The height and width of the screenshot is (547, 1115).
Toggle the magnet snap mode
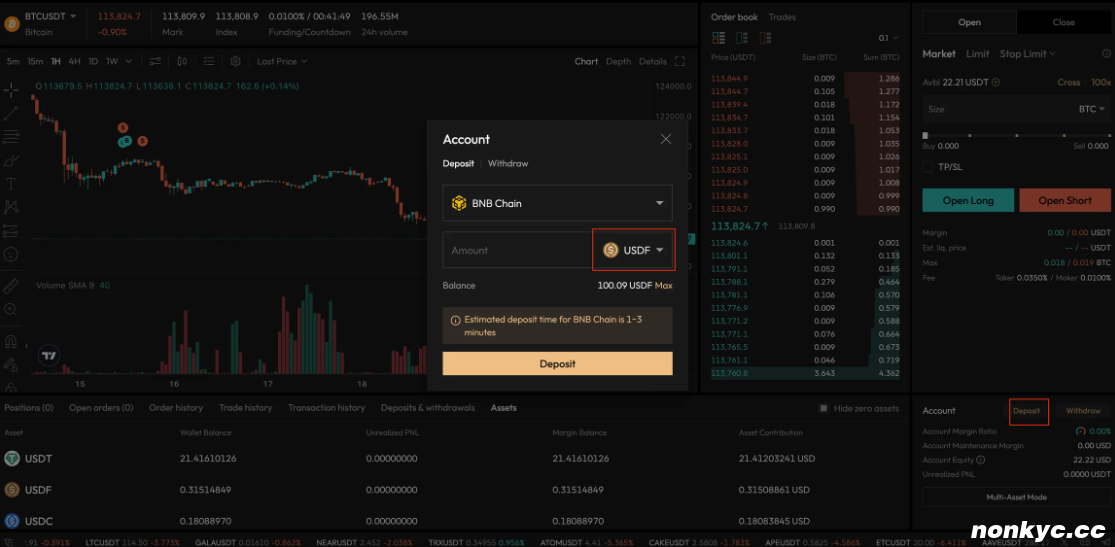click(x=11, y=341)
